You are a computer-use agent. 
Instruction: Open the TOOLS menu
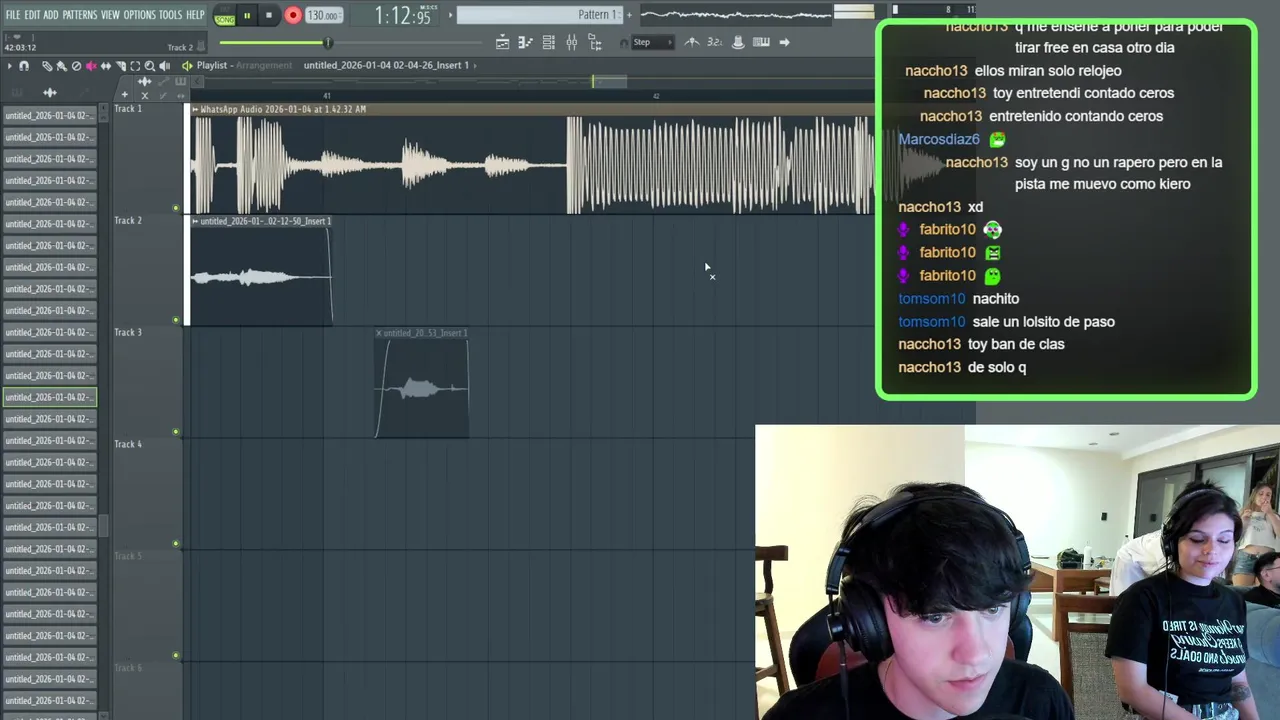click(171, 15)
